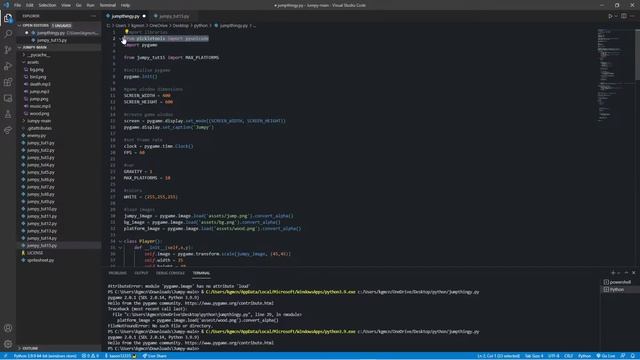Screen dimensions: 640x360
Task: Click UTF-8 encoding in status bar
Action: pos(553,356)
